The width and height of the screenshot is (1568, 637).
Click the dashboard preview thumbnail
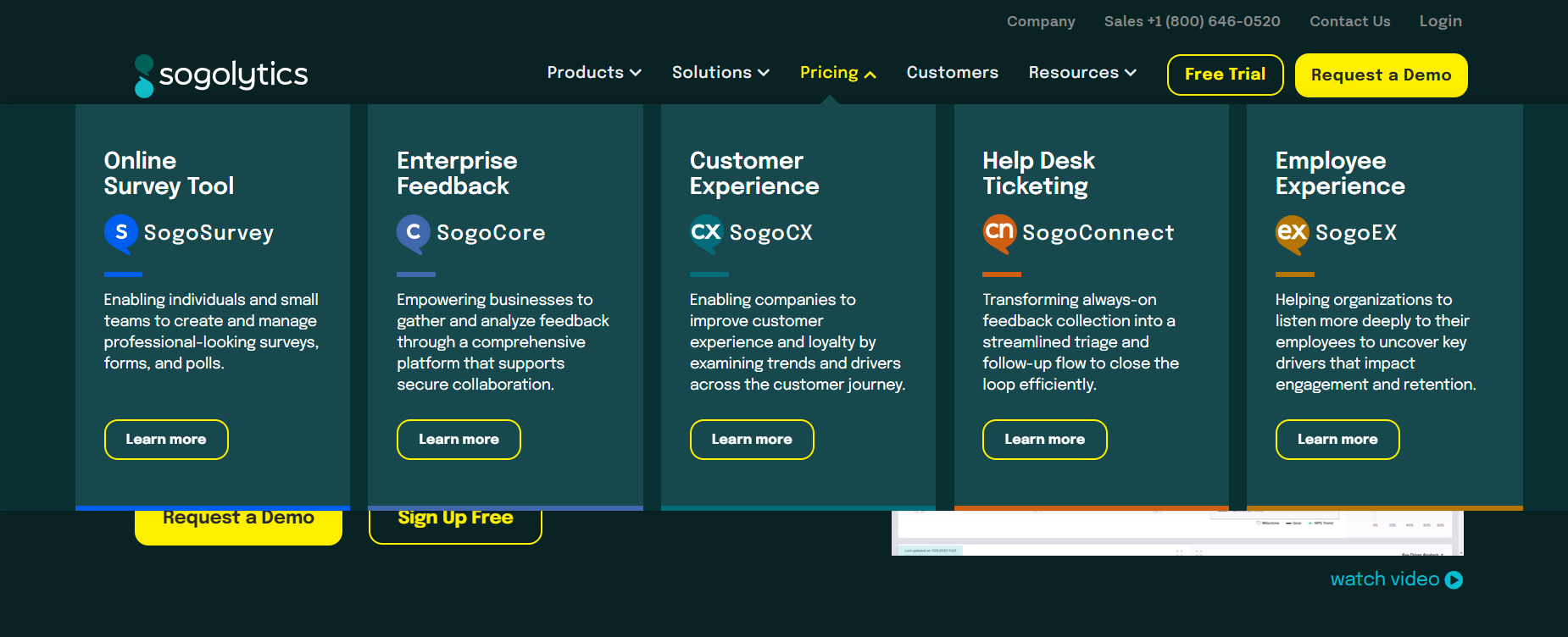coord(1176,534)
